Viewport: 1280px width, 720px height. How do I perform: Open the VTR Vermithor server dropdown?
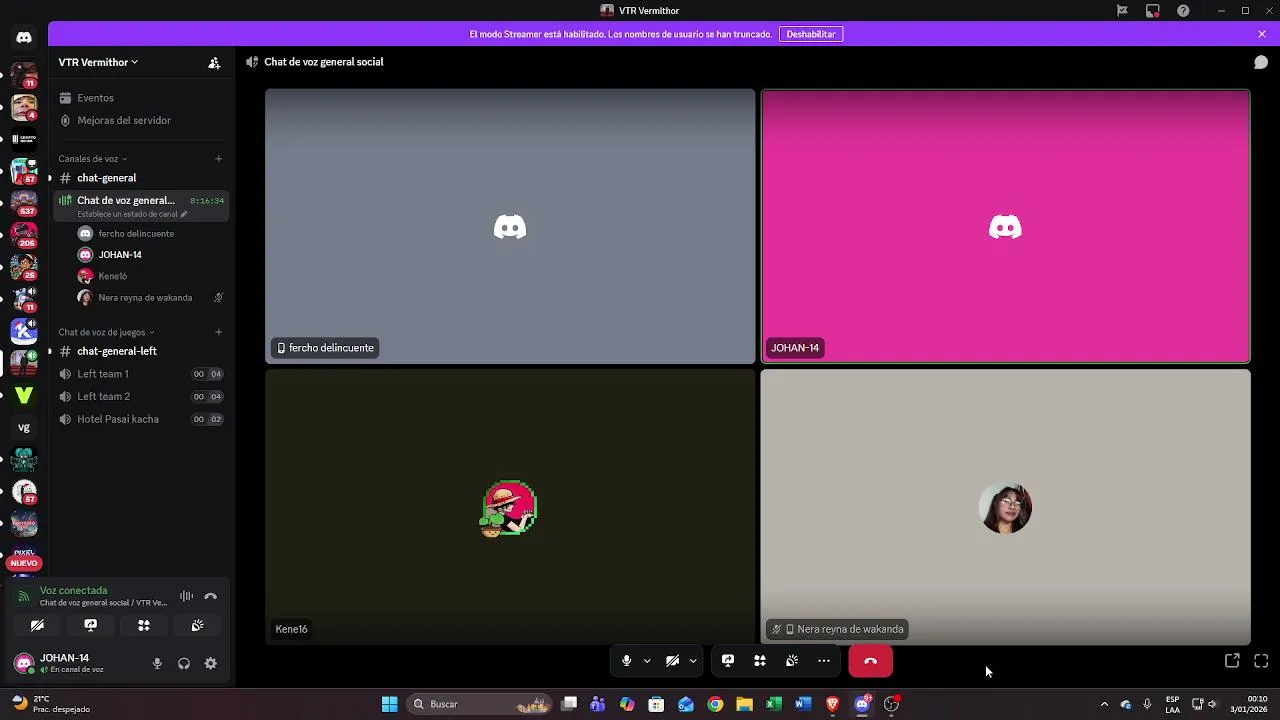[x=98, y=62]
